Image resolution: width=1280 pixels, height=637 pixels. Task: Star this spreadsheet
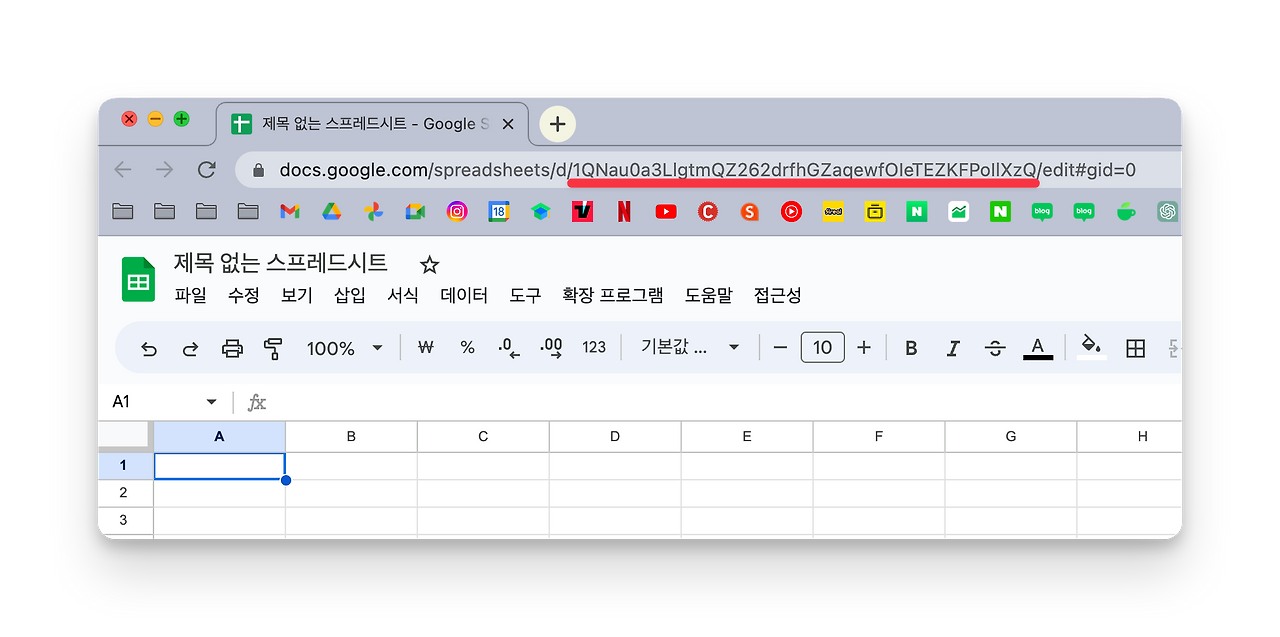(x=429, y=265)
